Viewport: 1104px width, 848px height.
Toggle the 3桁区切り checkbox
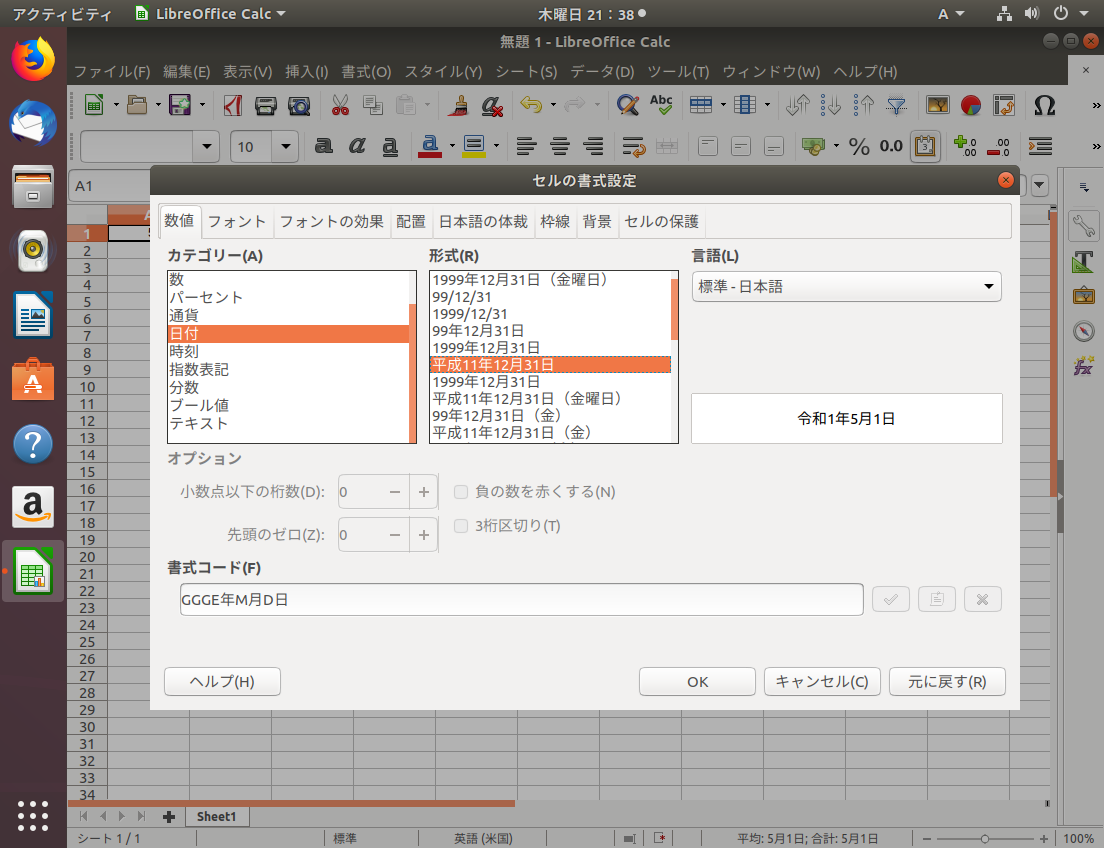point(462,526)
